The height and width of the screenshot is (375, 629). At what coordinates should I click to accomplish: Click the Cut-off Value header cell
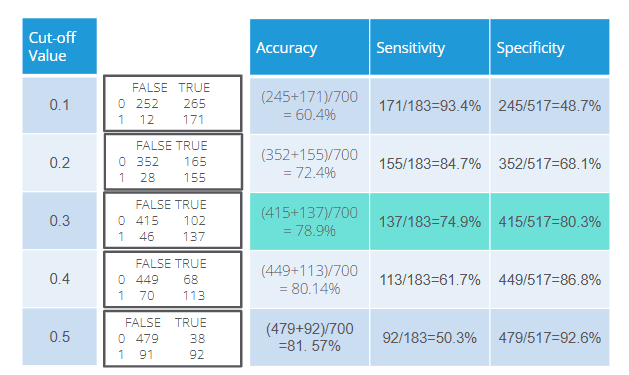click(x=59, y=46)
